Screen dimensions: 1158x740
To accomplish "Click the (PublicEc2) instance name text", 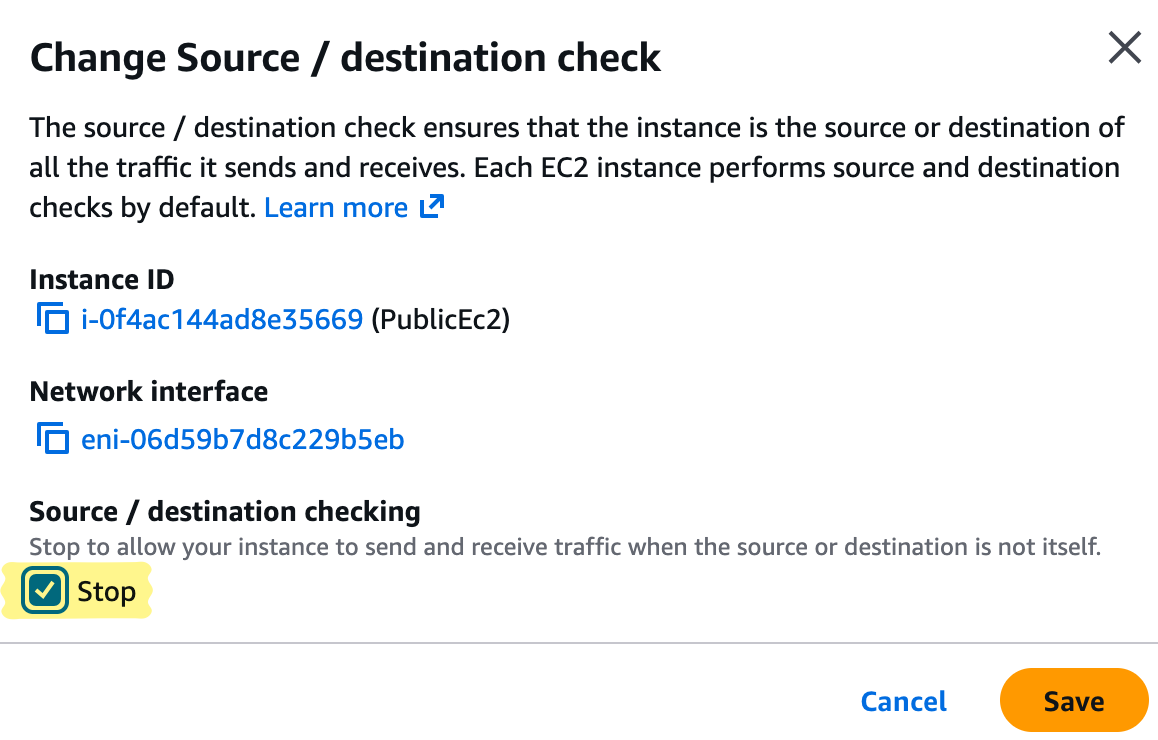I will [x=440, y=320].
